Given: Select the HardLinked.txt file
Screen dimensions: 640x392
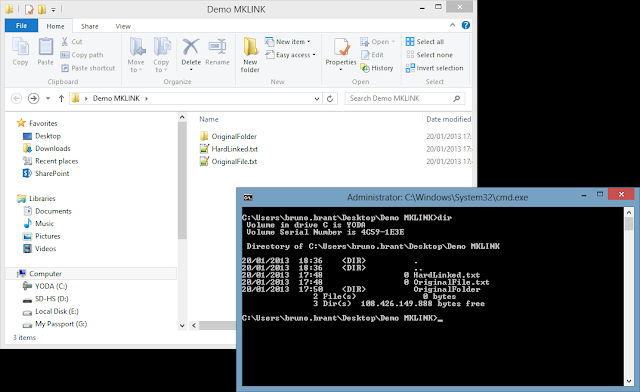Looking at the screenshot, I should (x=234, y=149).
